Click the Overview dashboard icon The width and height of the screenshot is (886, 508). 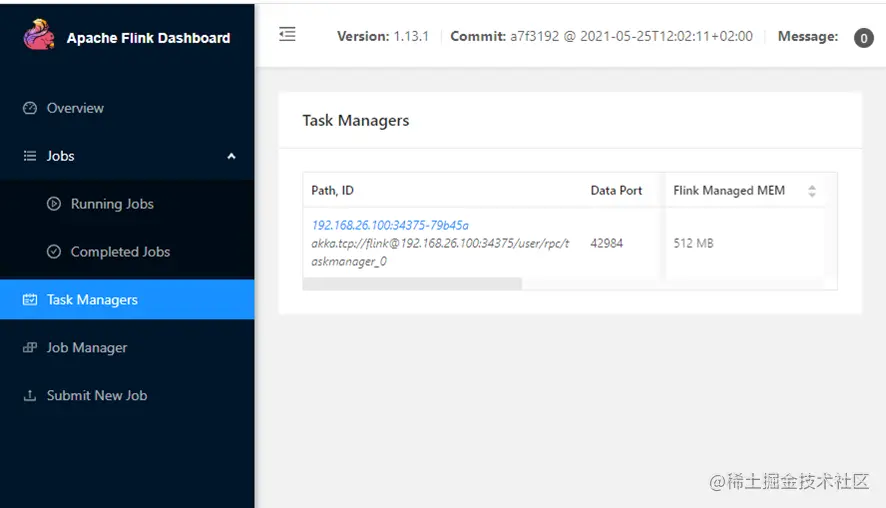30,108
